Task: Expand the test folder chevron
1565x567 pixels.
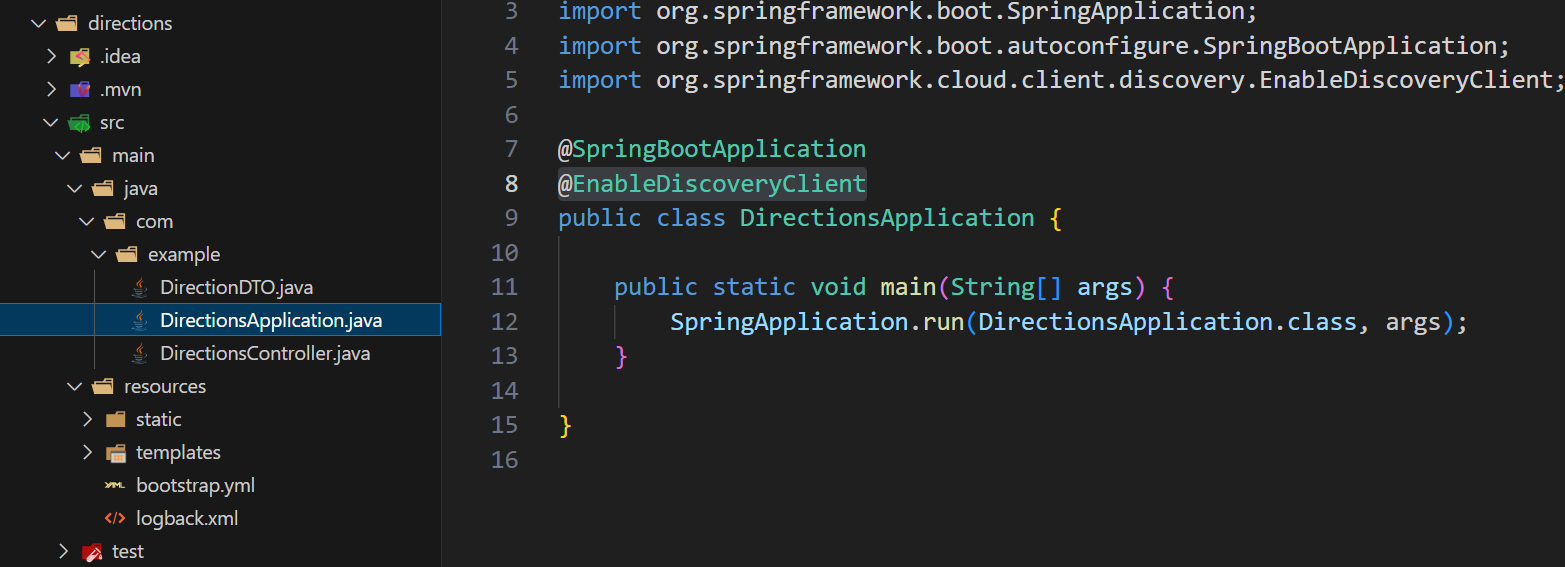Action: [63, 552]
